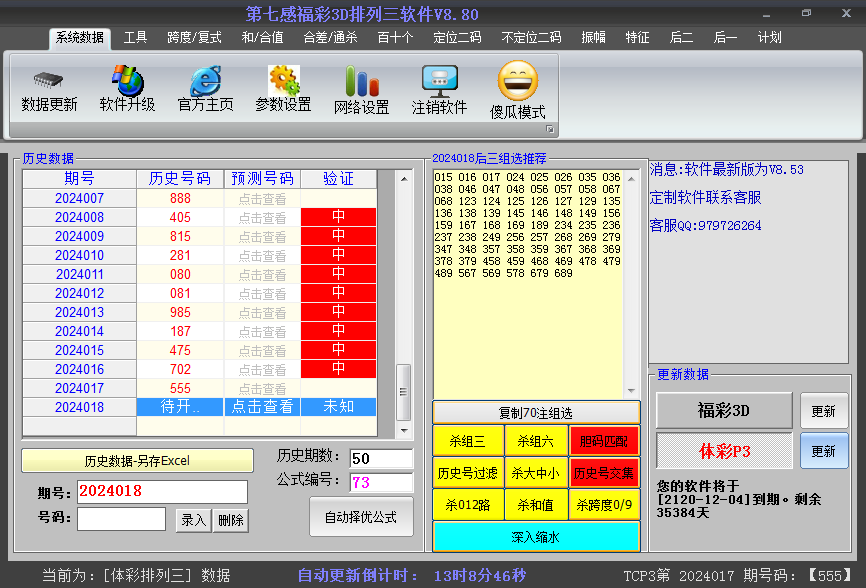Click 点击查看 in row 2024008
The image size is (866, 588).
click(x=262, y=218)
